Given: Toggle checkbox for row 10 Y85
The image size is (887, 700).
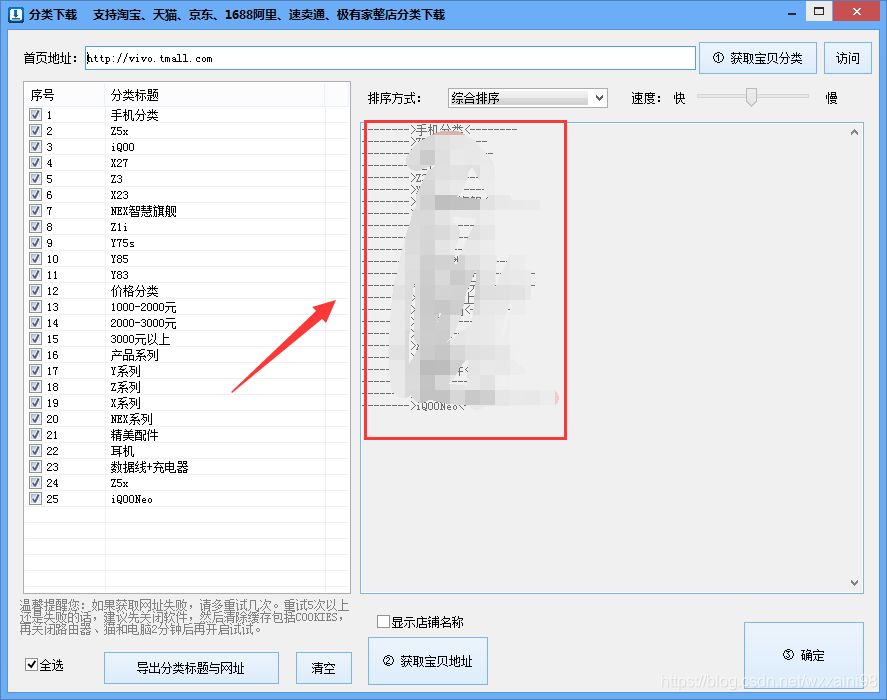Looking at the screenshot, I should [36, 259].
